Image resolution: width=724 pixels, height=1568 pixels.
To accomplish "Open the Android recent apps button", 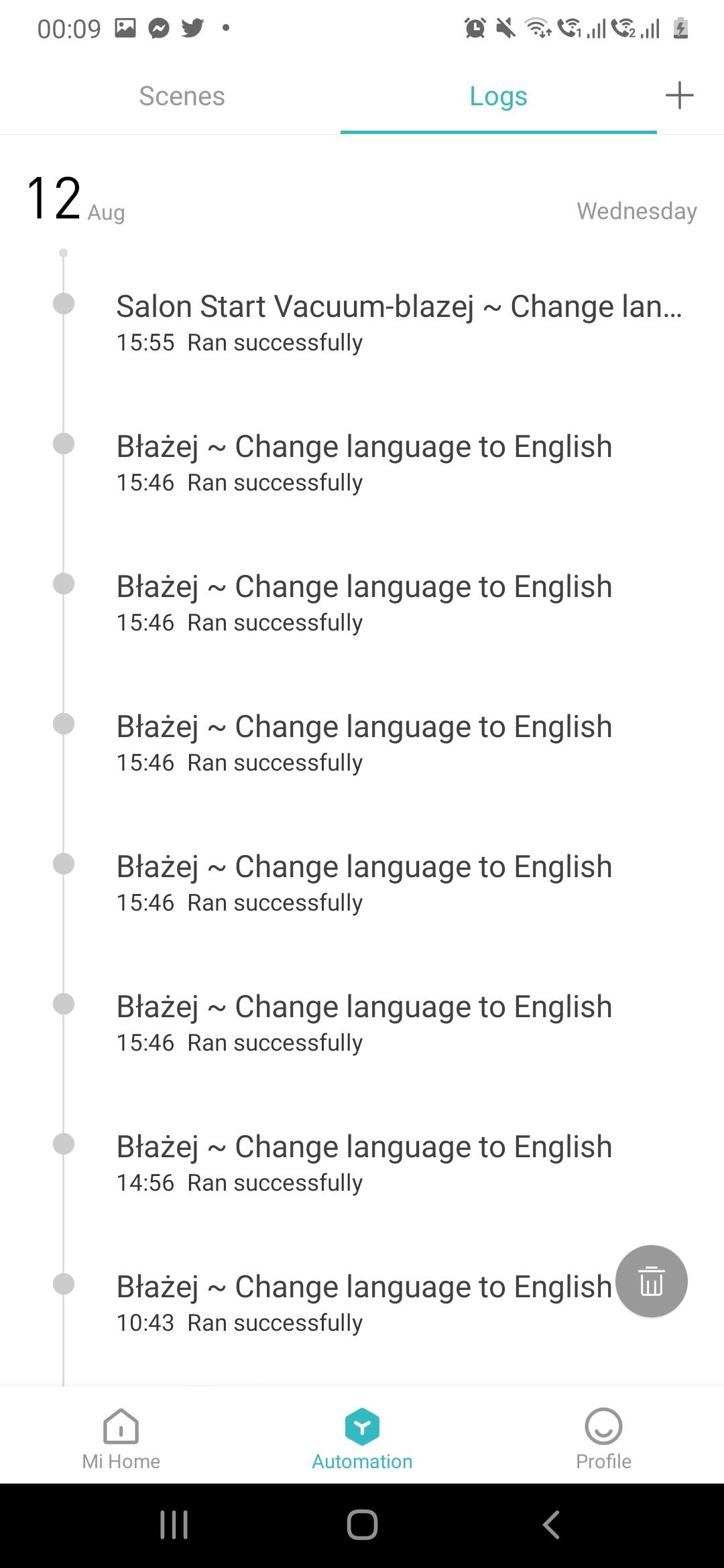I will (x=174, y=1525).
